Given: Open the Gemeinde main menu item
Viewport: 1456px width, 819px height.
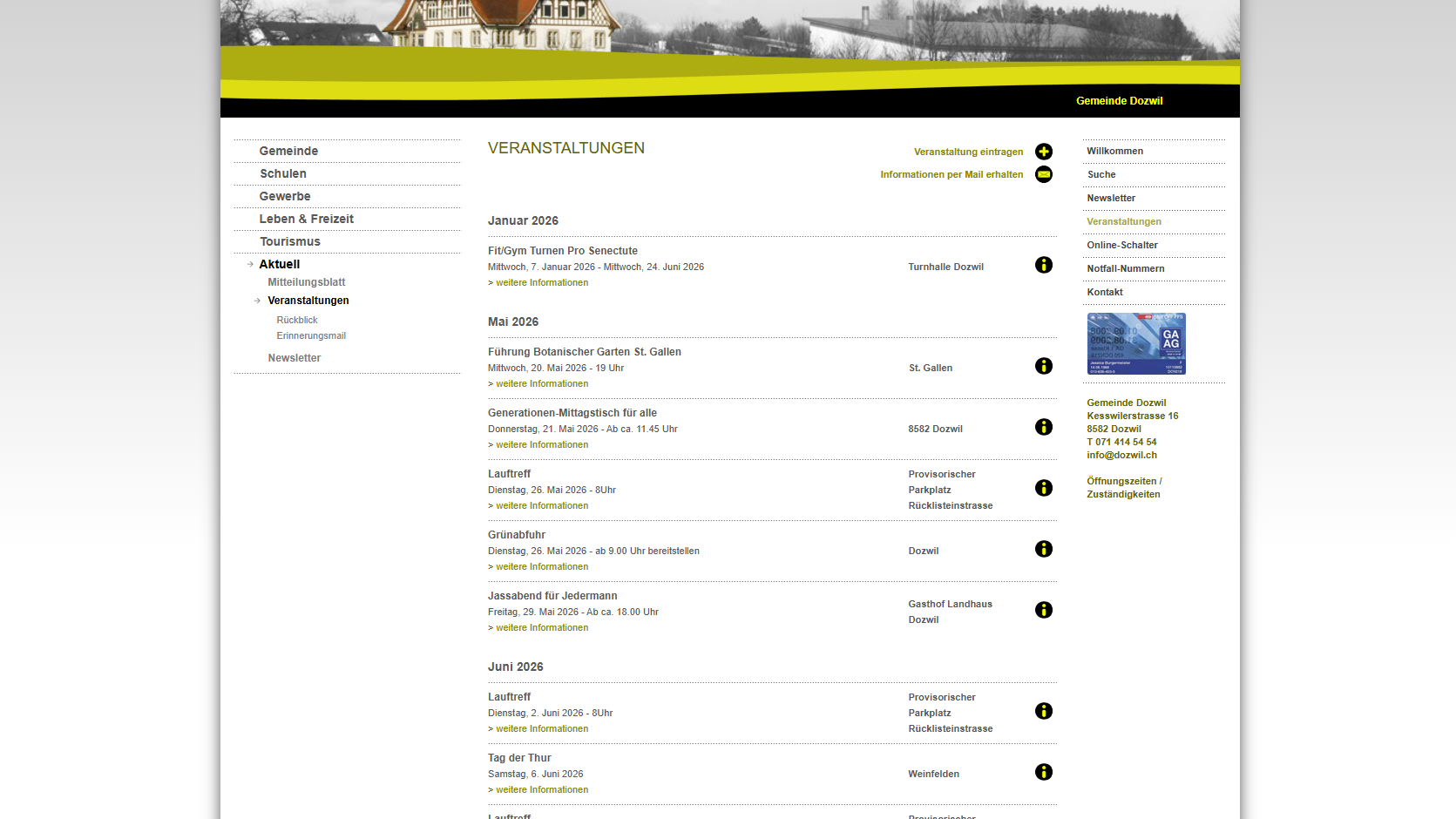Looking at the screenshot, I should point(288,151).
